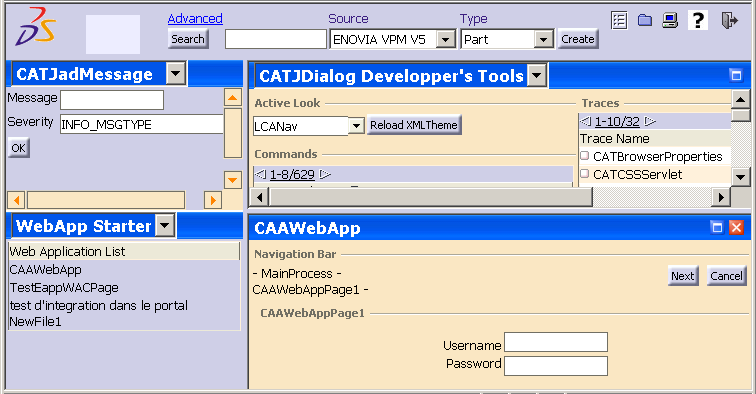The width and height of the screenshot is (756, 394).
Task: Maximize the CAAWebApp panel
Action: click(x=717, y=227)
